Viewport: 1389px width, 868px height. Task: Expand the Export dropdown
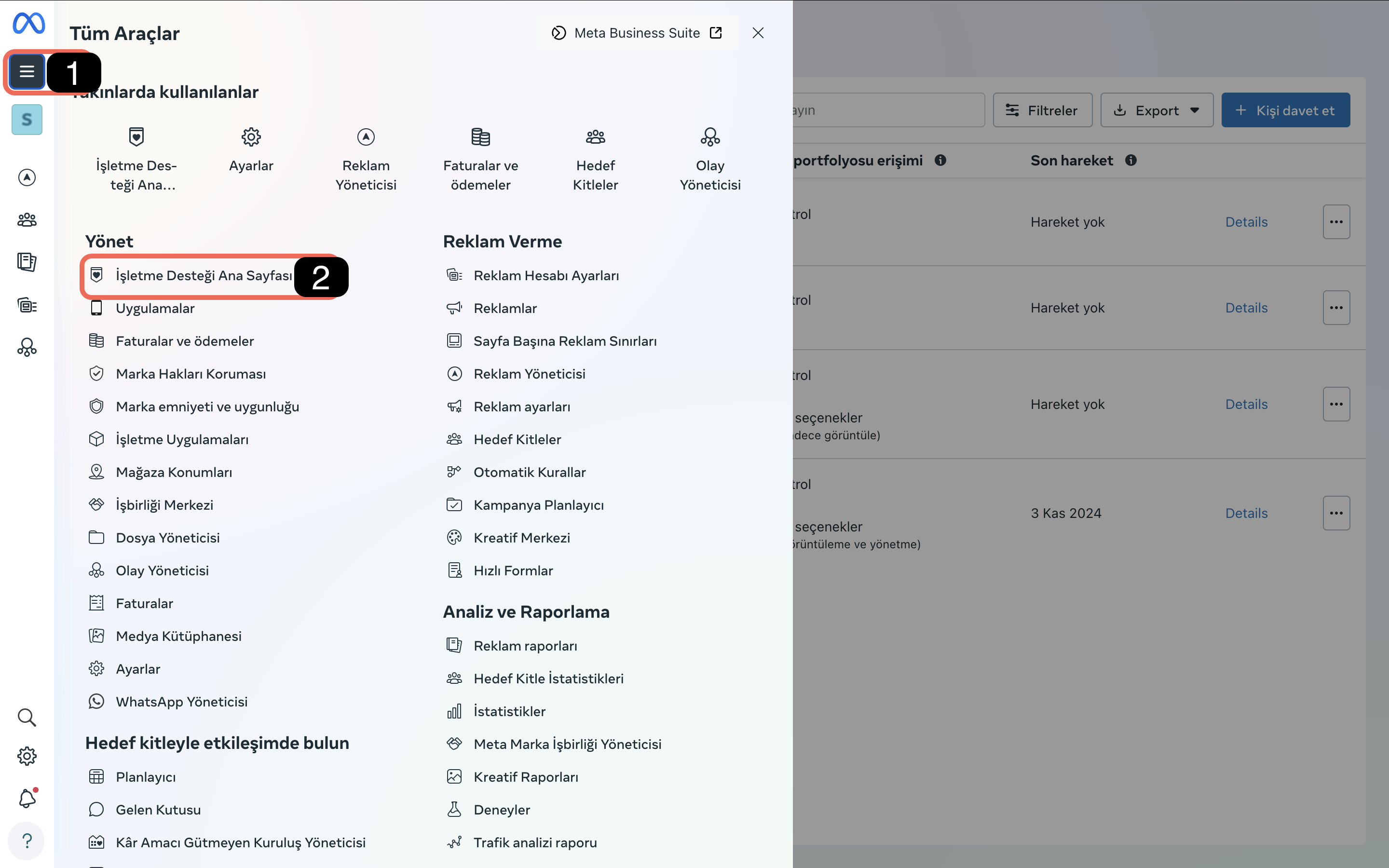pos(1157,110)
